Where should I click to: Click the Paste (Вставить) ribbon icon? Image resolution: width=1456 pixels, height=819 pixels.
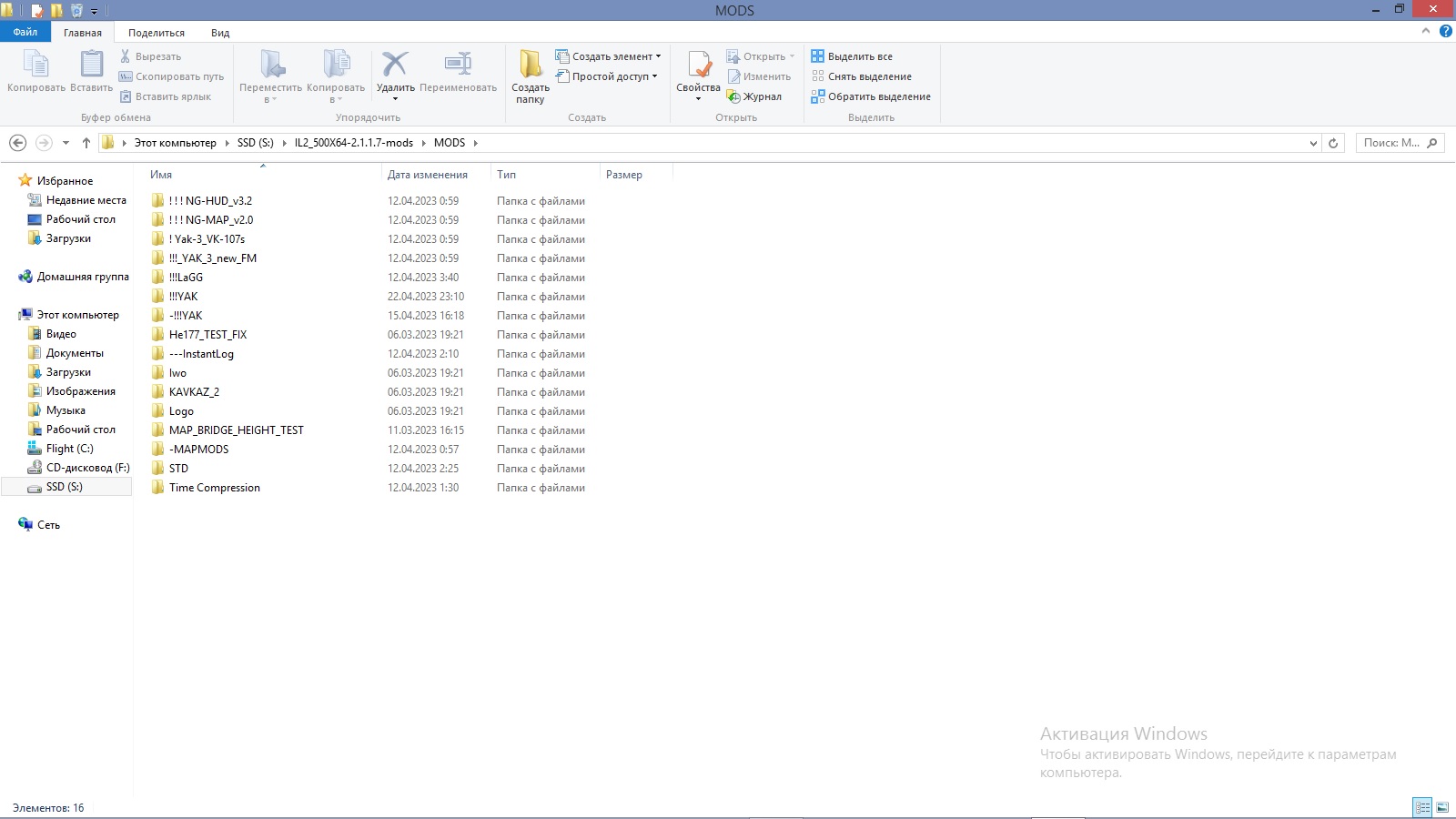92,64
